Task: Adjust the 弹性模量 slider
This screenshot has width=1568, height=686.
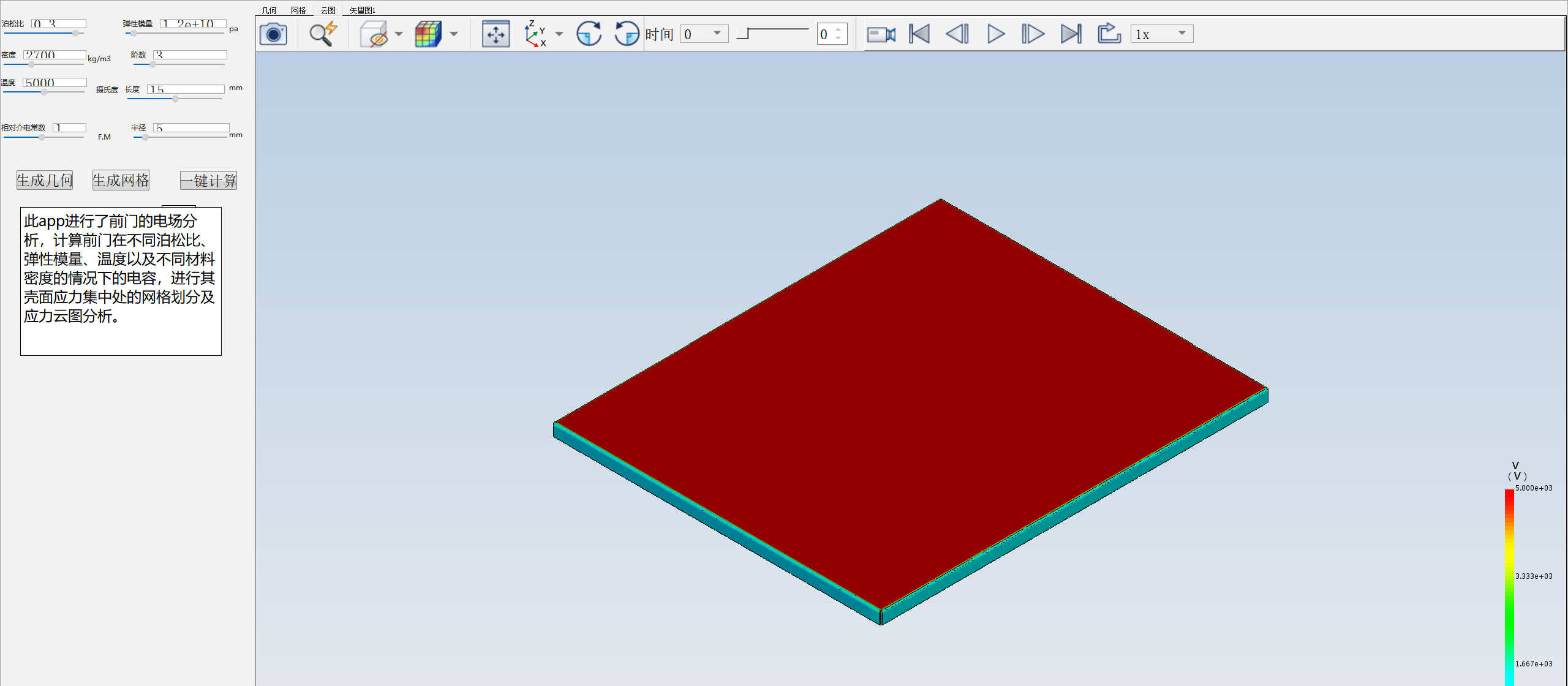Action: (x=174, y=33)
